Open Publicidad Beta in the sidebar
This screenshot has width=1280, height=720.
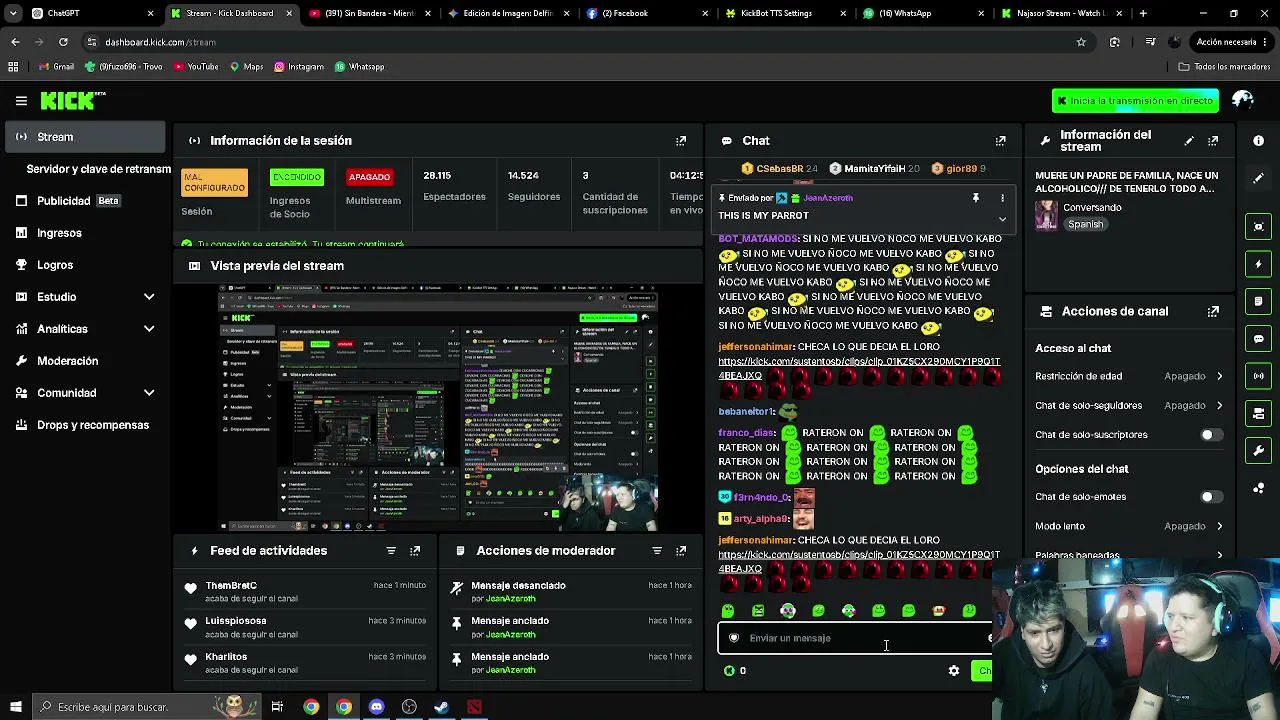pos(84,201)
